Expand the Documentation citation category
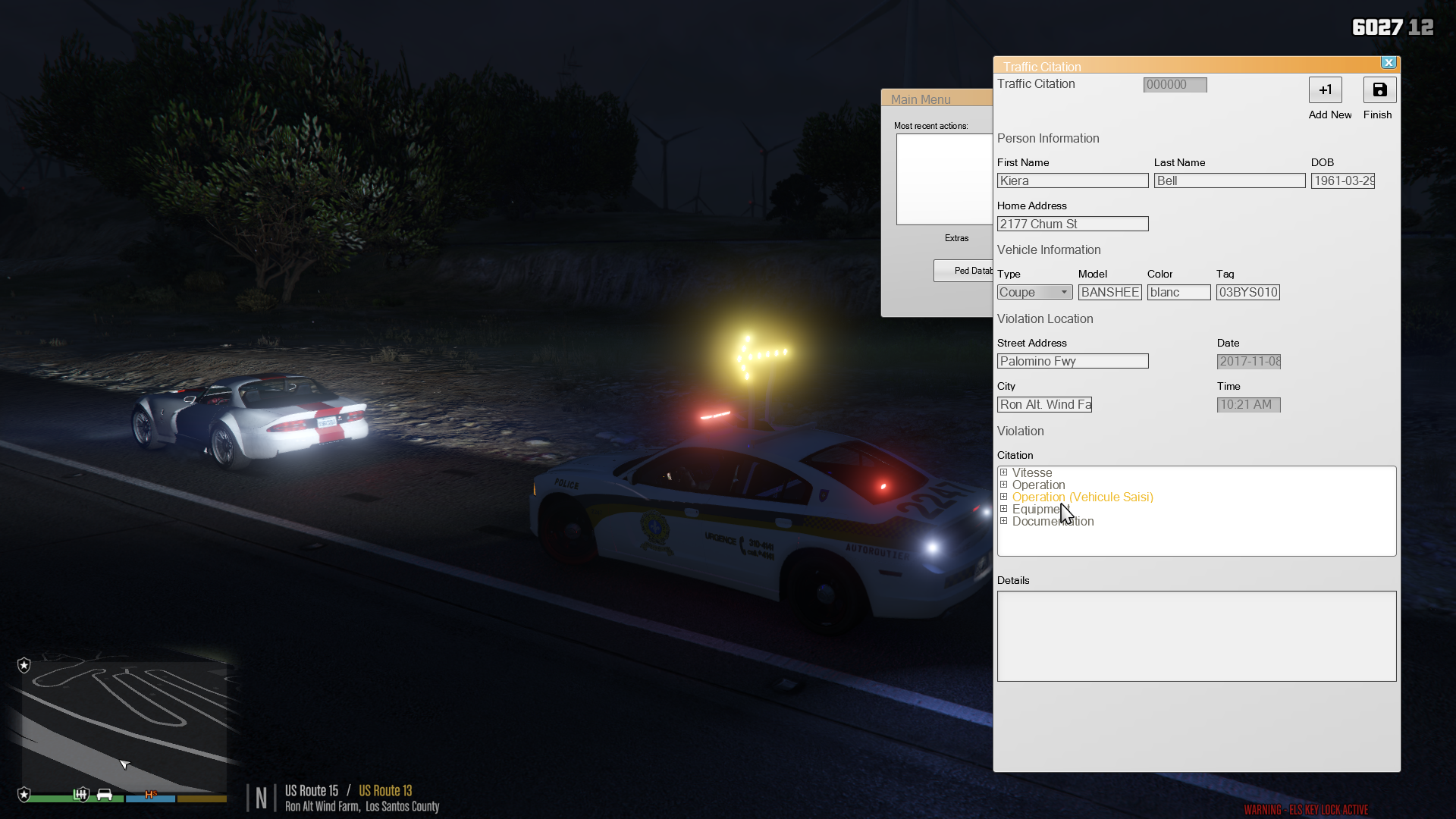Screen dimensions: 1456x819 coord(1003,521)
